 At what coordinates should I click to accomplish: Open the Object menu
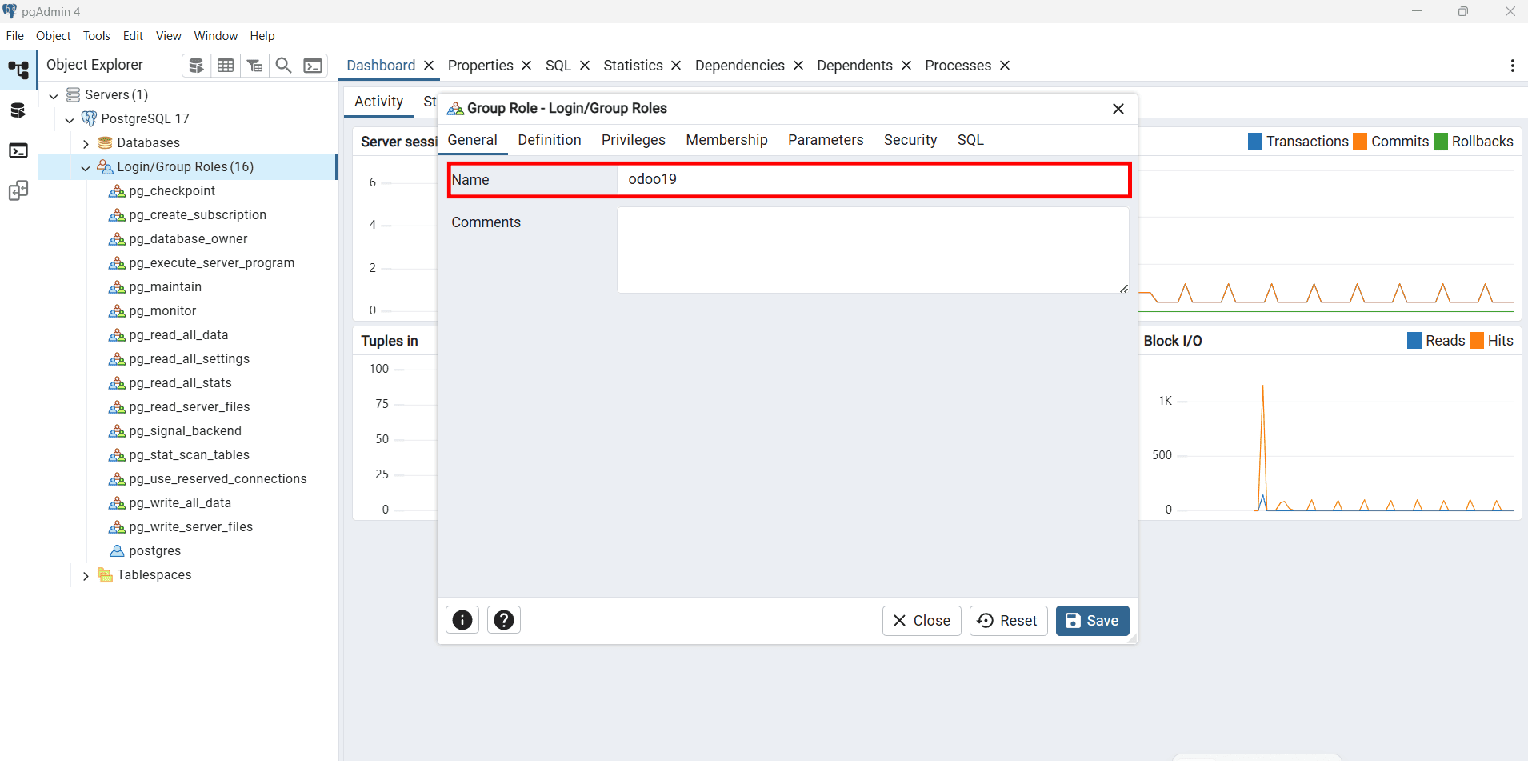53,35
